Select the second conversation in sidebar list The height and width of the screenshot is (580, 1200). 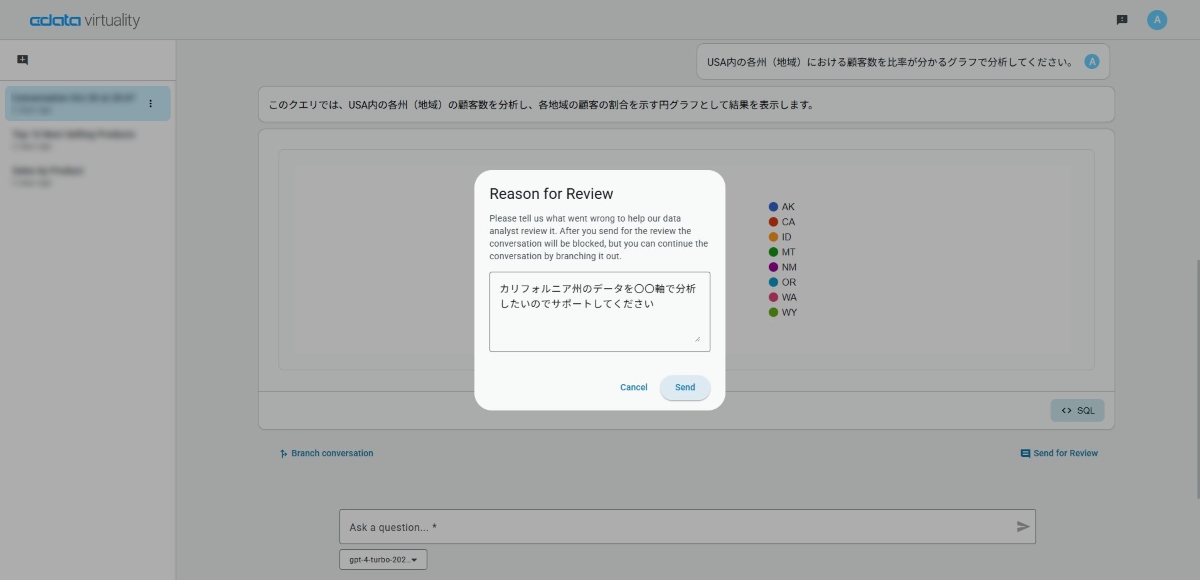[75, 138]
